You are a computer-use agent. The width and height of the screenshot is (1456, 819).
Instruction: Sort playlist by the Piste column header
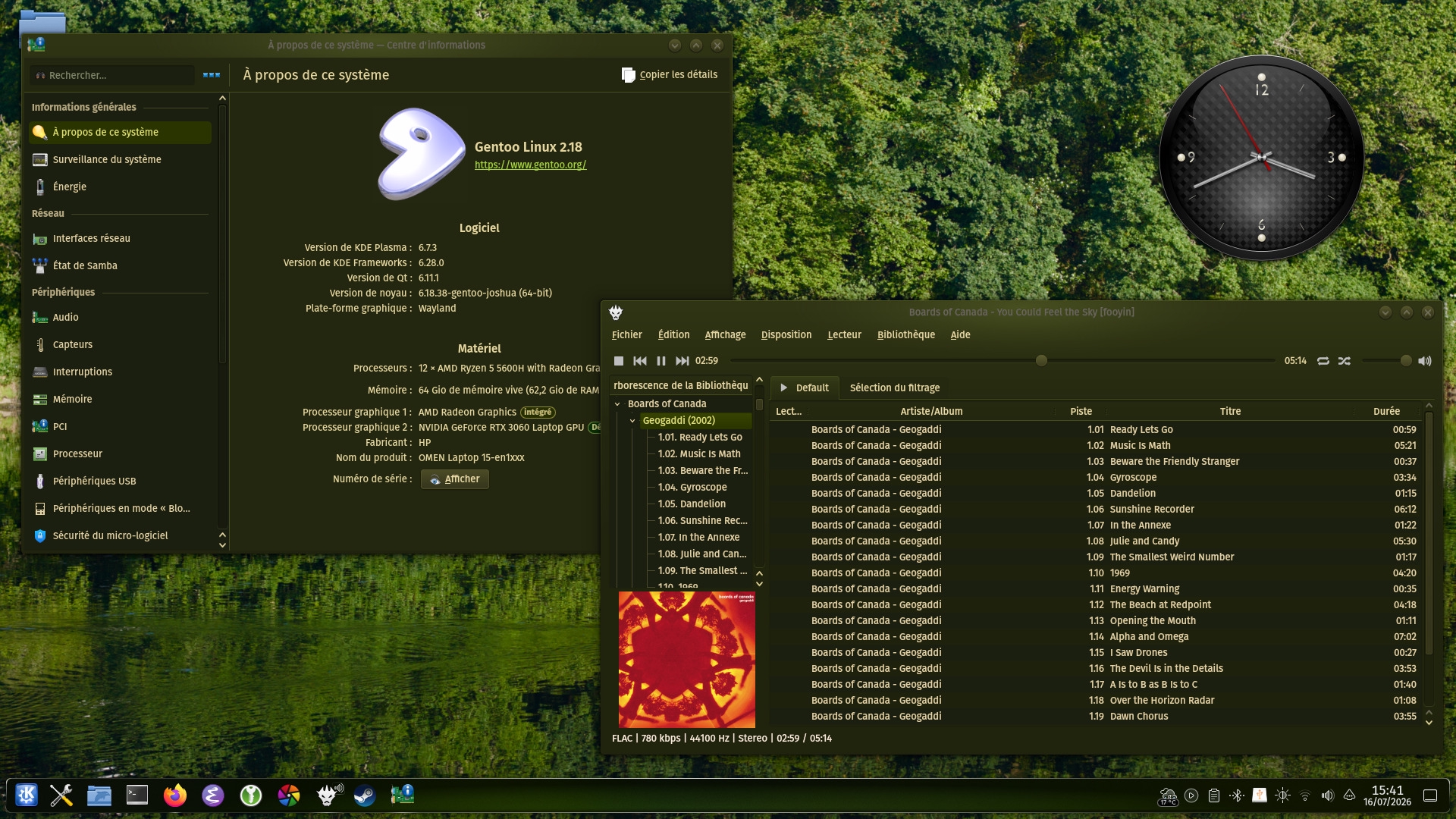click(1081, 411)
